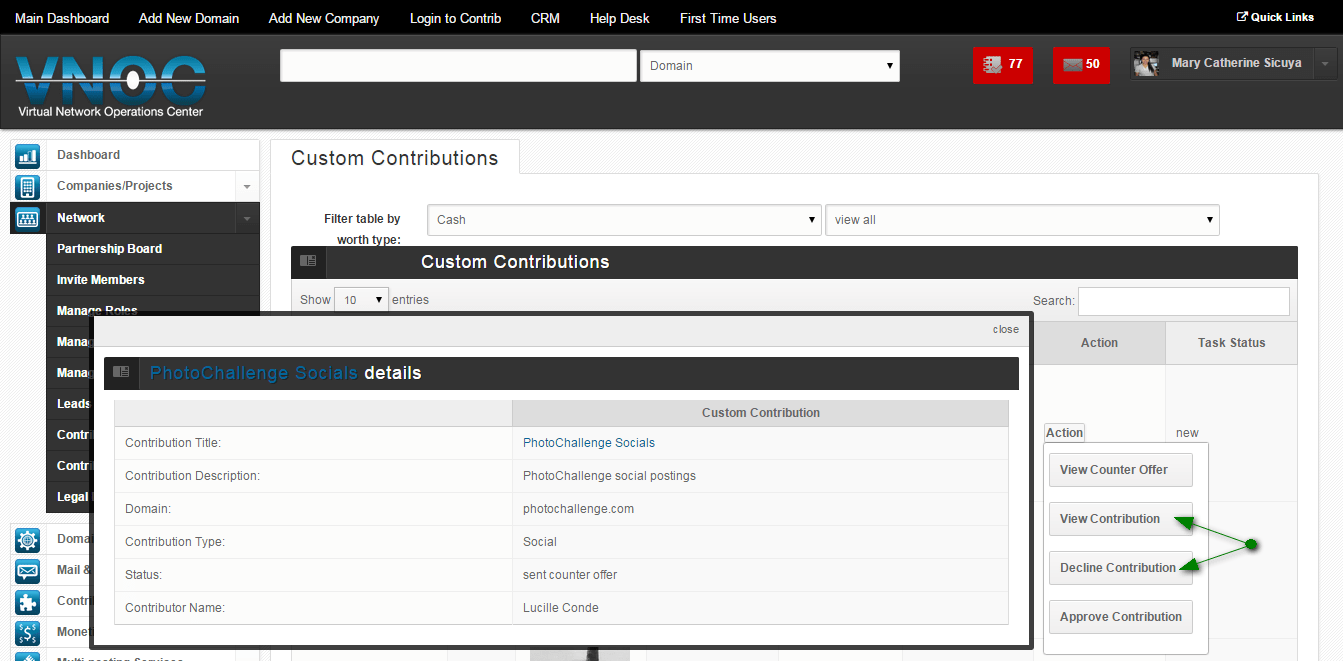
Task: Click the 'PhotoChallenge social postings' description
Action: pos(609,476)
